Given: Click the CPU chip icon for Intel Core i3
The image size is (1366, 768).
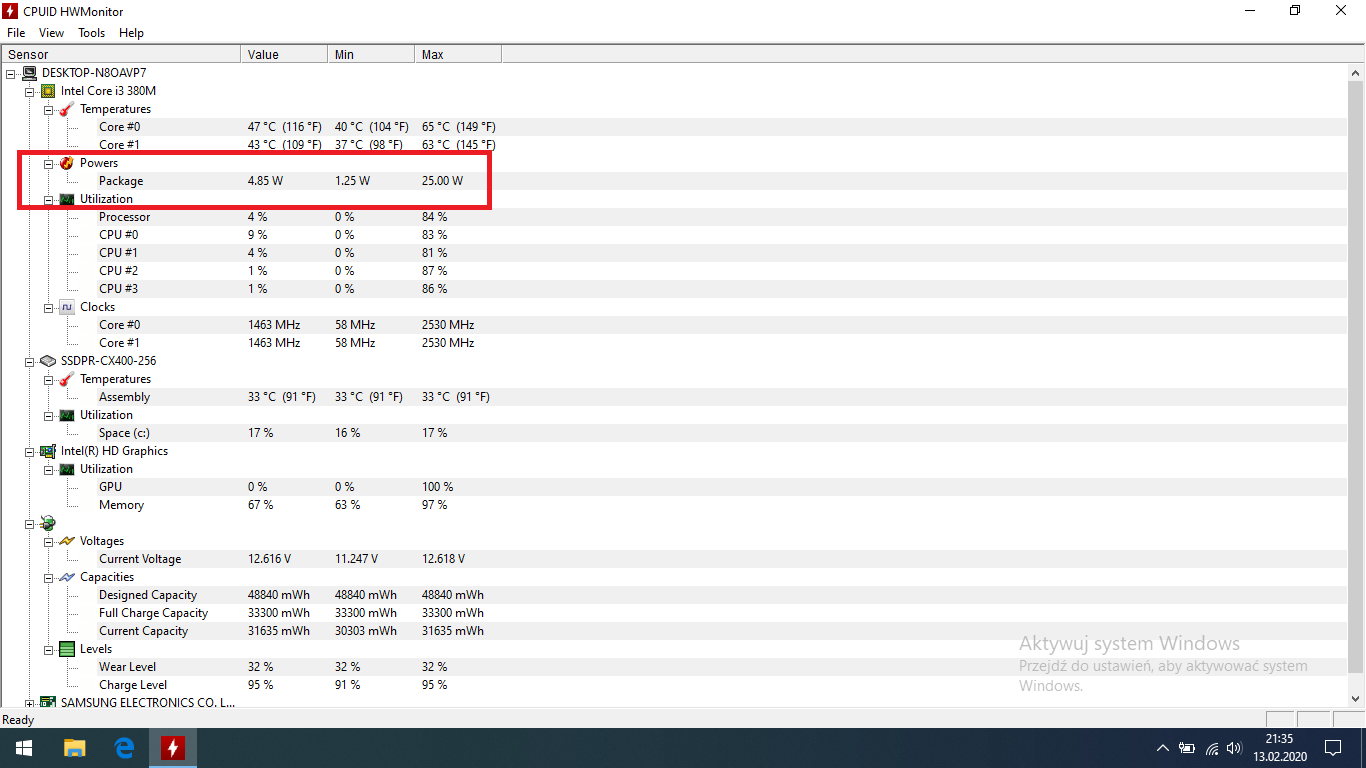Looking at the screenshot, I should click(x=48, y=91).
